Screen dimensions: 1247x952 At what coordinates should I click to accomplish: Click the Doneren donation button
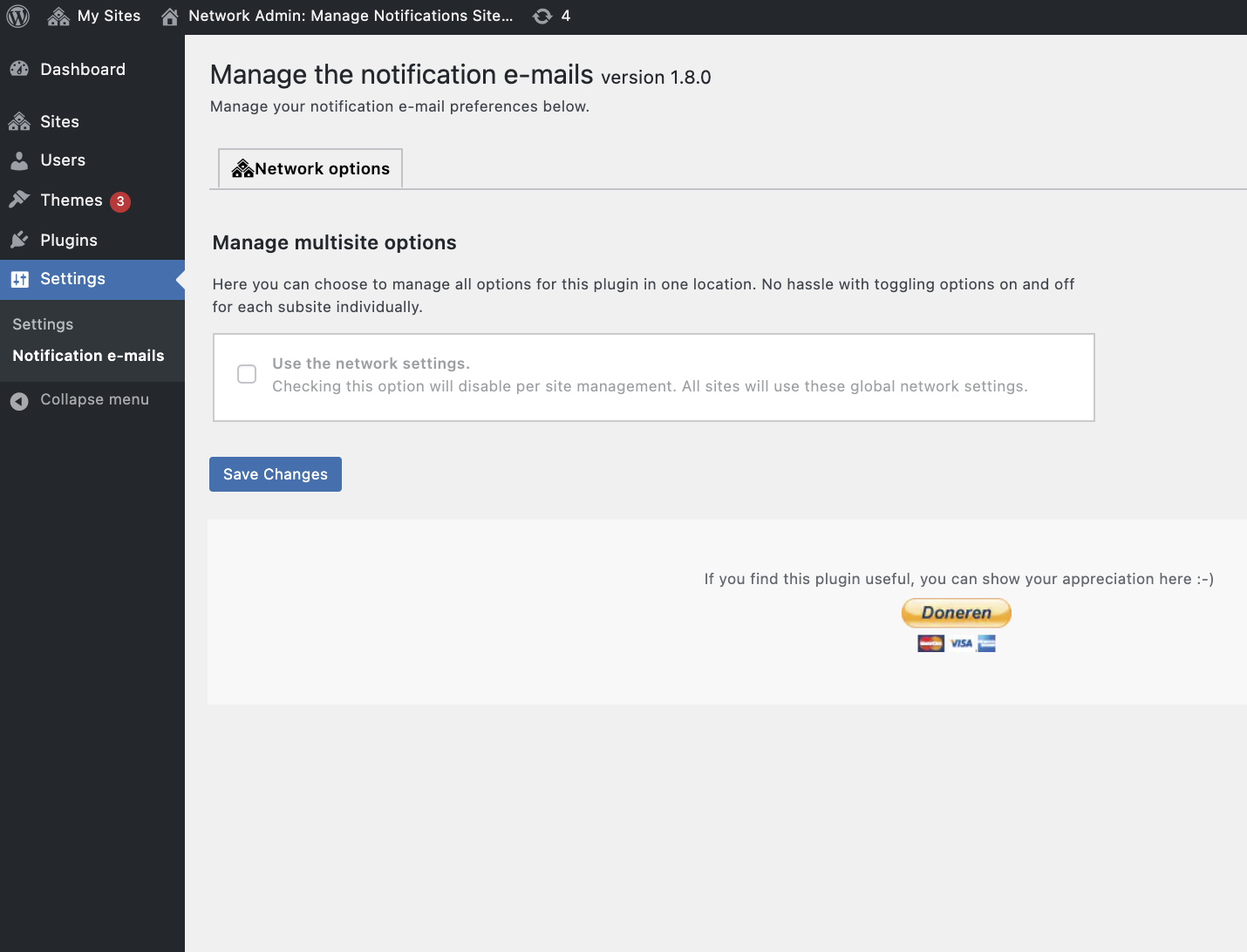[956, 613]
